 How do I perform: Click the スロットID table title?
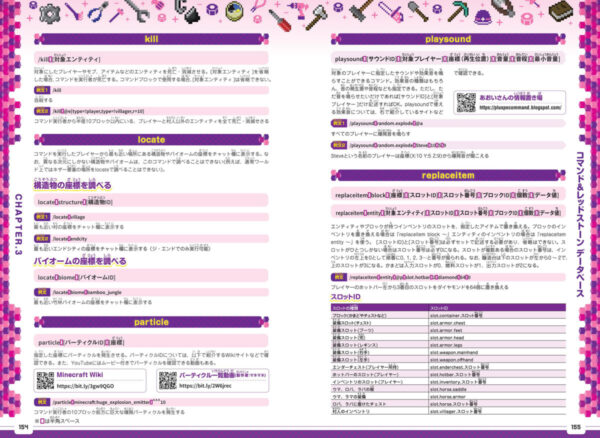pyautogui.click(x=346, y=297)
